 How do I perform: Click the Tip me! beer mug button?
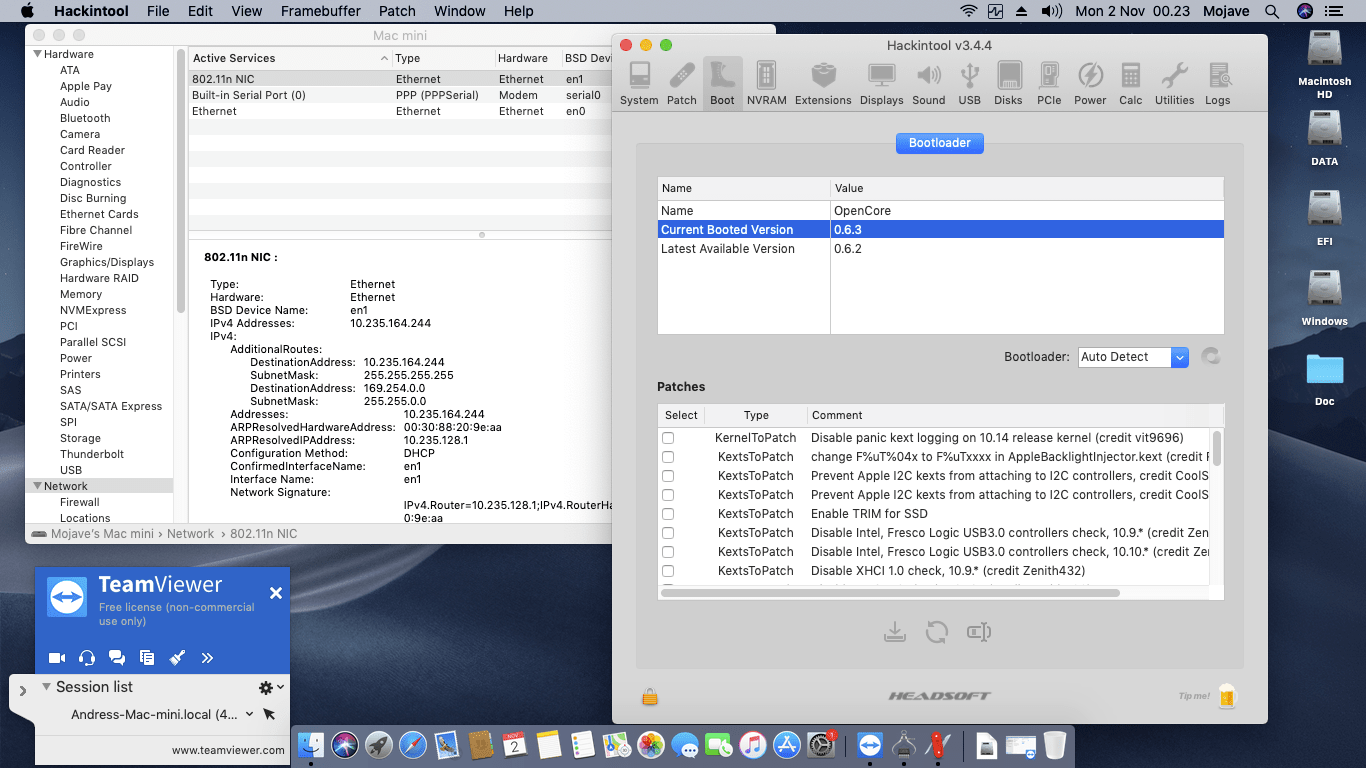click(x=1227, y=696)
